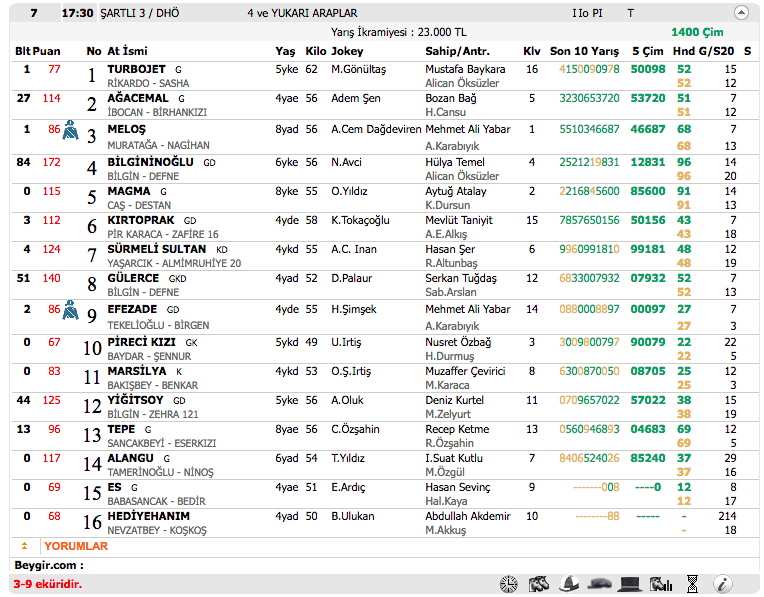The height and width of the screenshot is (597, 764).
Task: Click jockey silks icon beside MELOŞ
Action: [x=71, y=130]
